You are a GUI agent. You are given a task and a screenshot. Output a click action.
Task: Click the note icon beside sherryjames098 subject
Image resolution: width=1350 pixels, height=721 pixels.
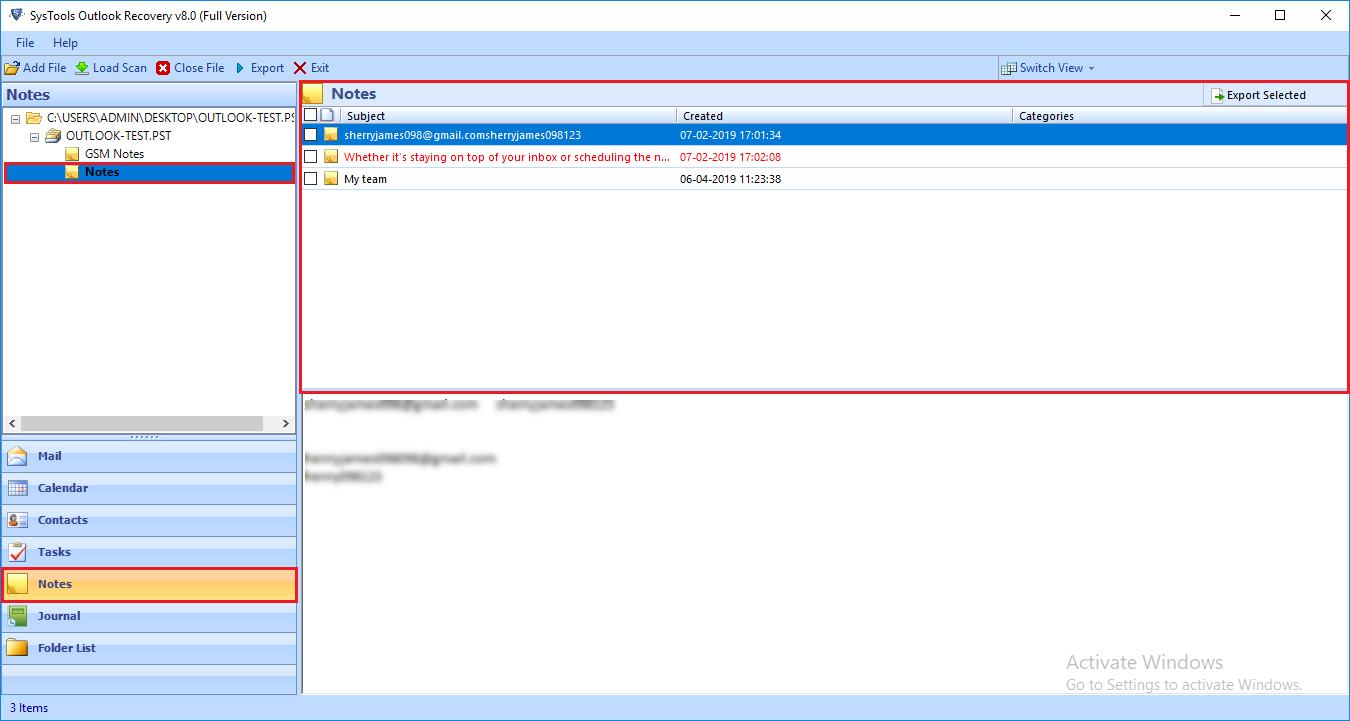[x=331, y=135]
